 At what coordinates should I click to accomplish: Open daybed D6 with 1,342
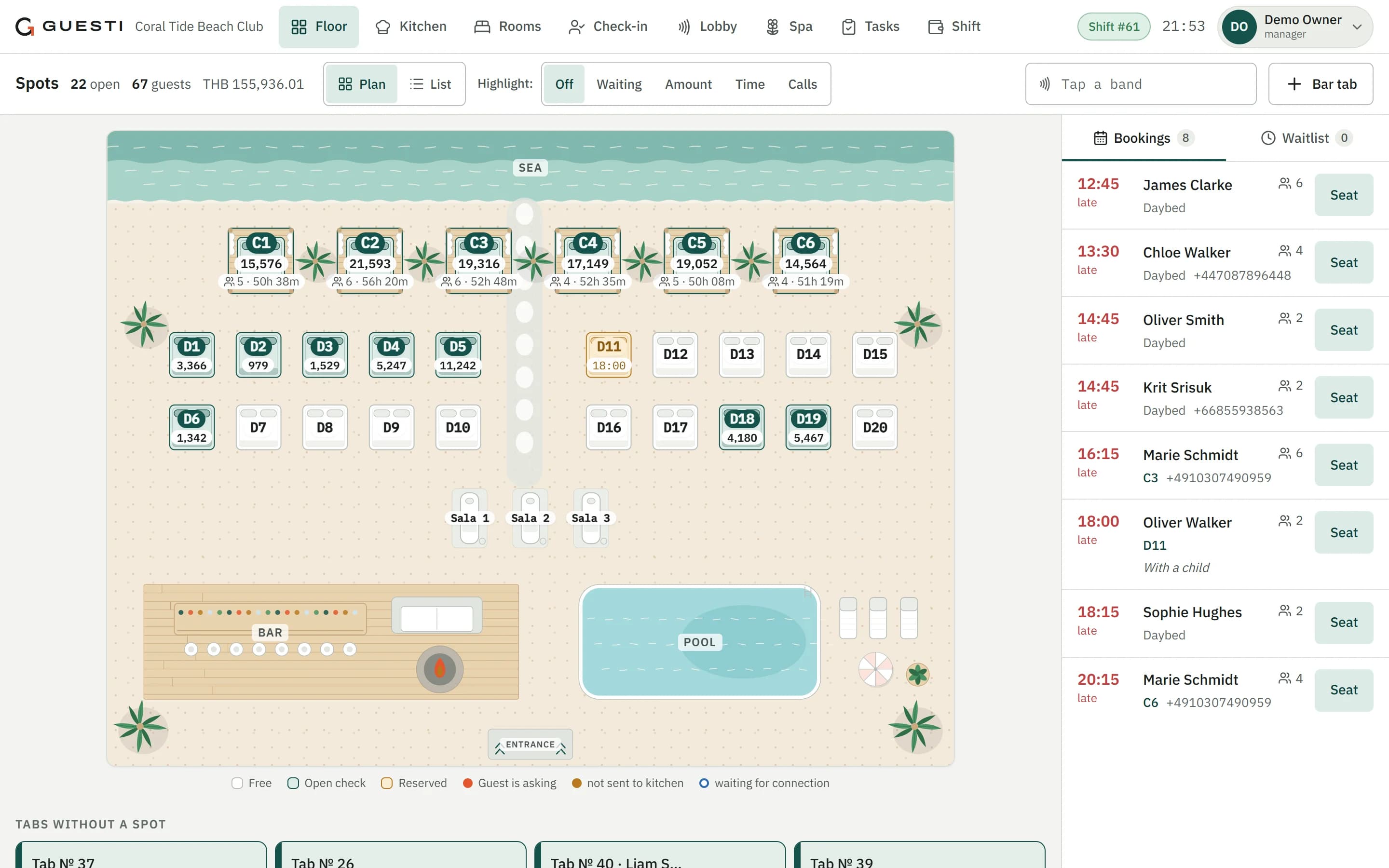click(x=191, y=427)
